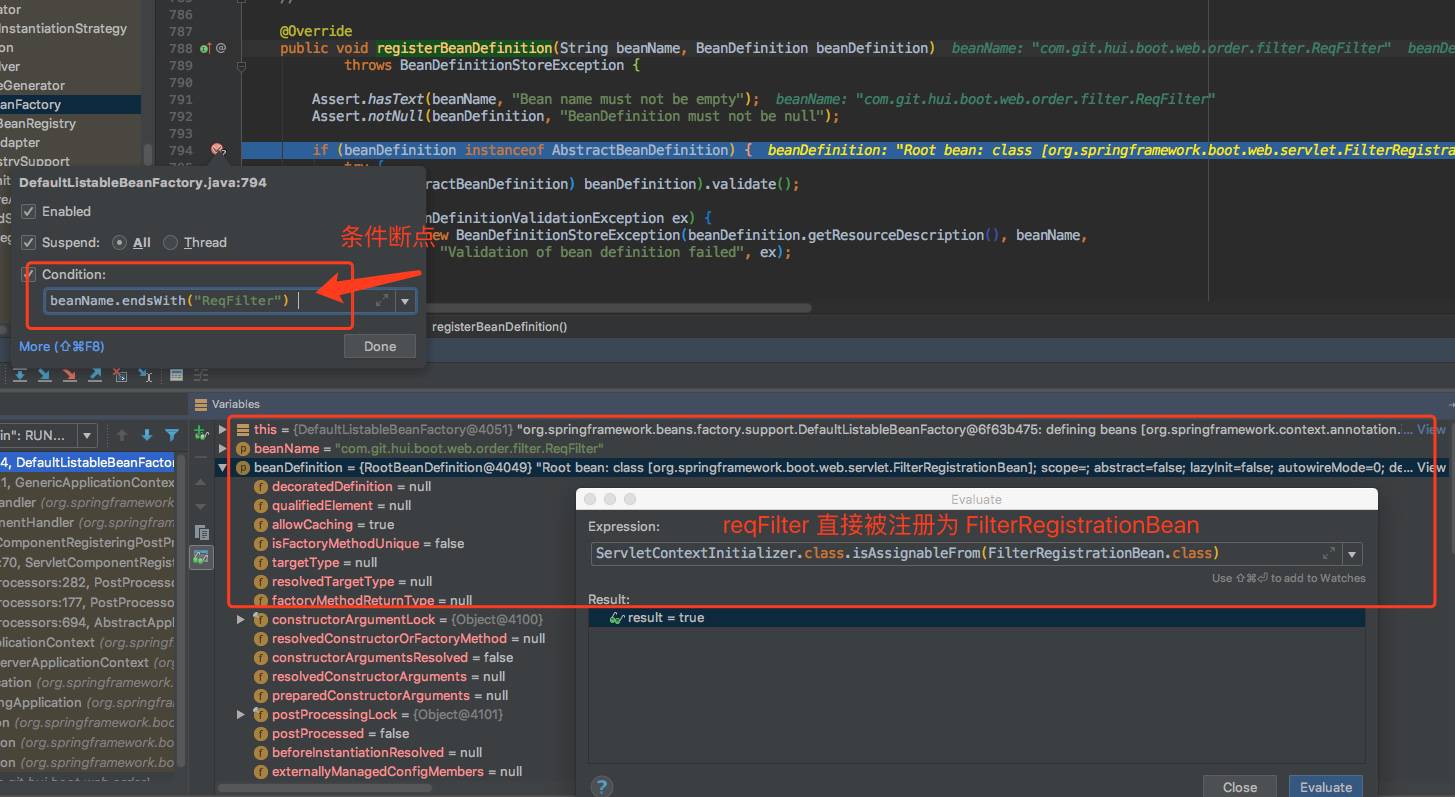Image resolution: width=1455 pixels, height=797 pixels.
Task: Click the New Watch plus glasses icon
Action: pos(202,431)
